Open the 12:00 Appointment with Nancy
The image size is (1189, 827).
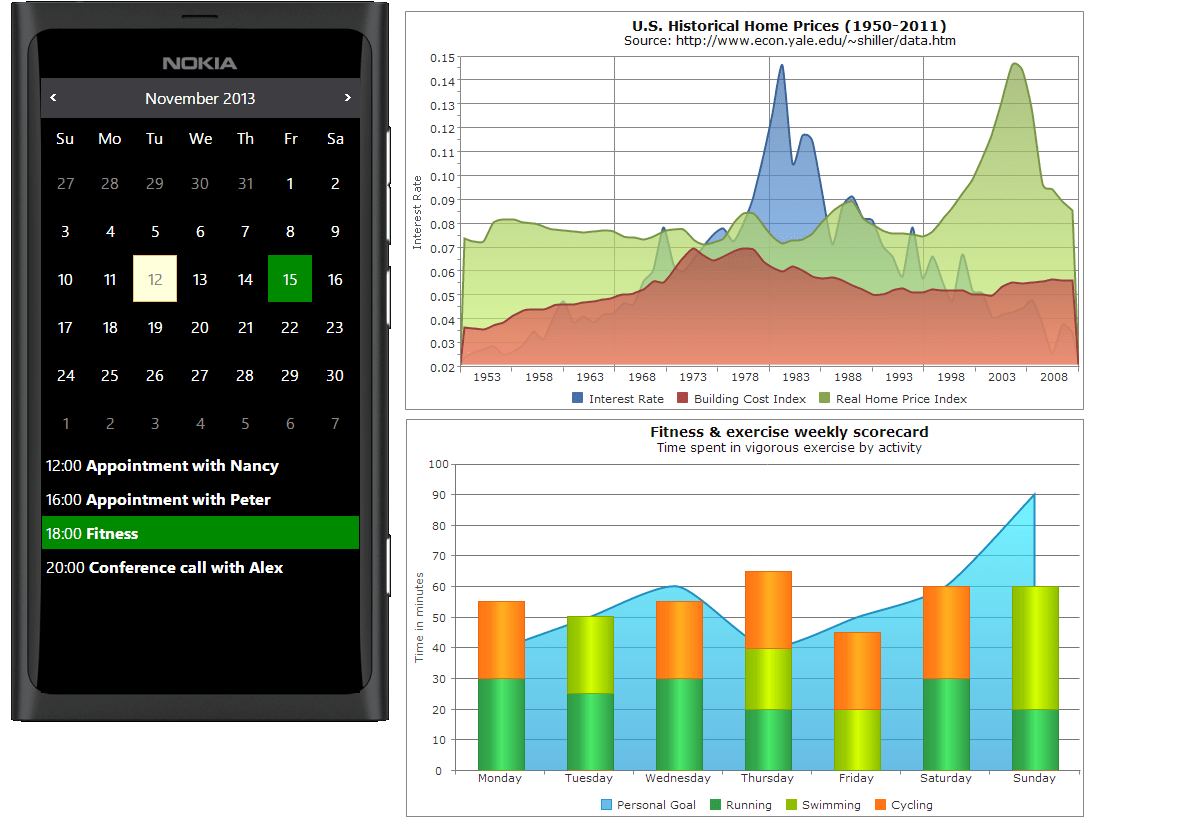[x=162, y=465]
